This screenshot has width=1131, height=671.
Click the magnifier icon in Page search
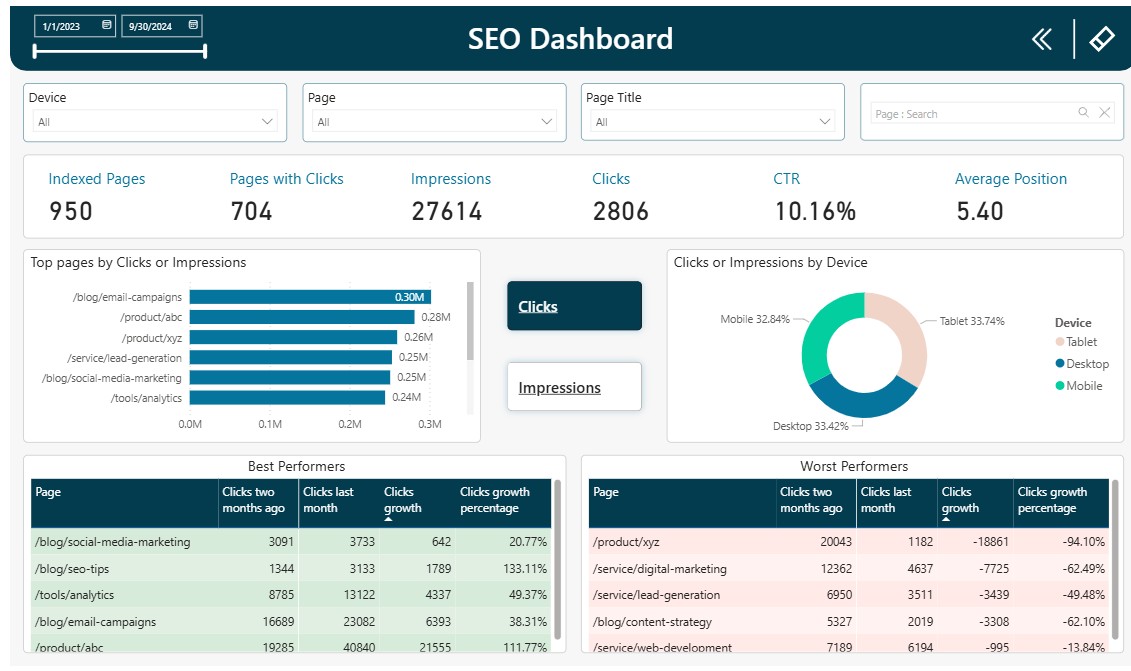click(1083, 113)
